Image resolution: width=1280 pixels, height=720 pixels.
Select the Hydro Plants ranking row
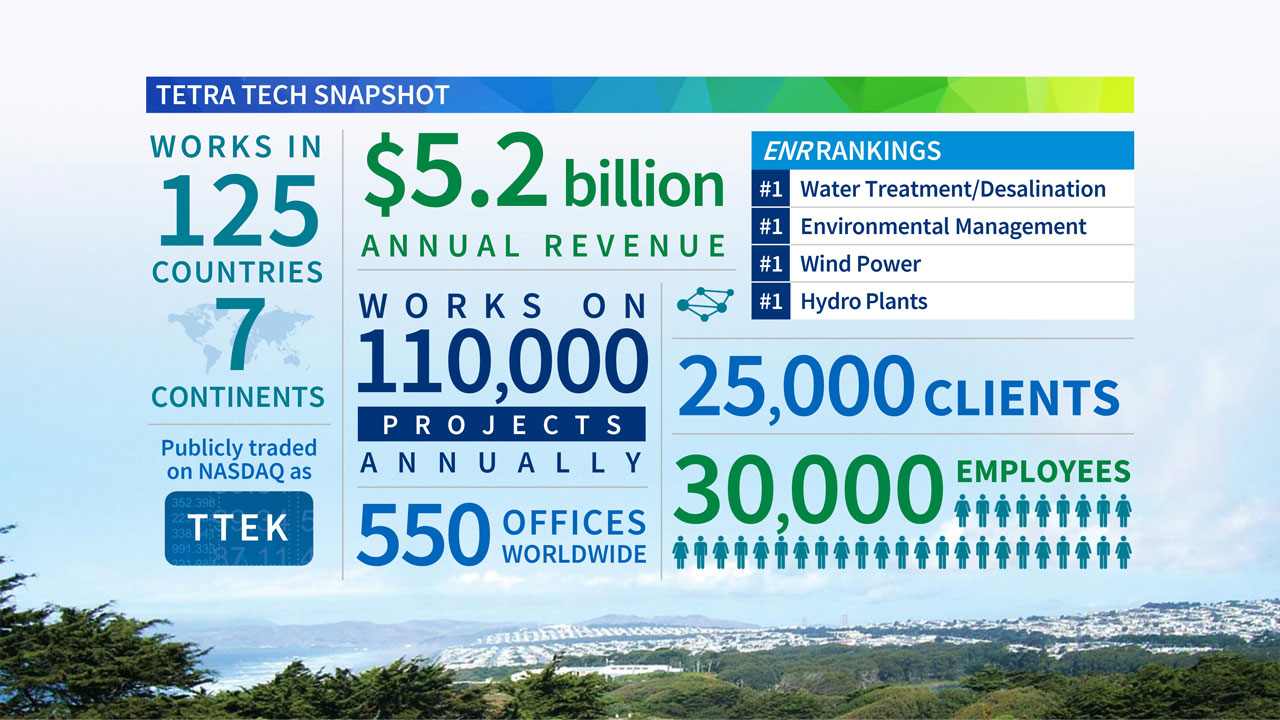click(942, 301)
